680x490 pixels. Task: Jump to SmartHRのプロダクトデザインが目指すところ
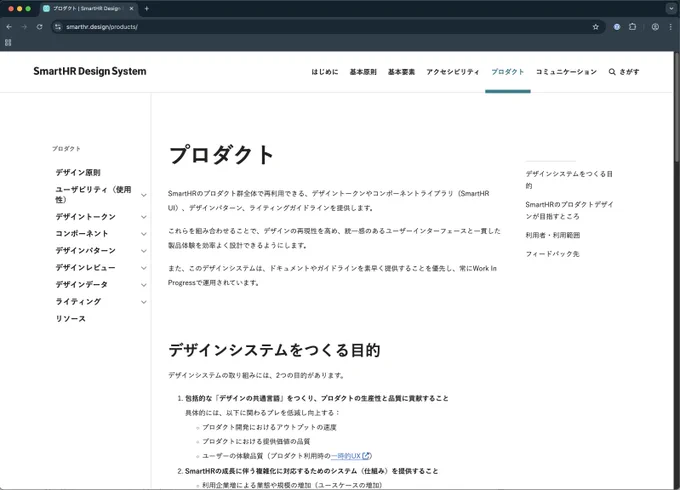pos(569,210)
